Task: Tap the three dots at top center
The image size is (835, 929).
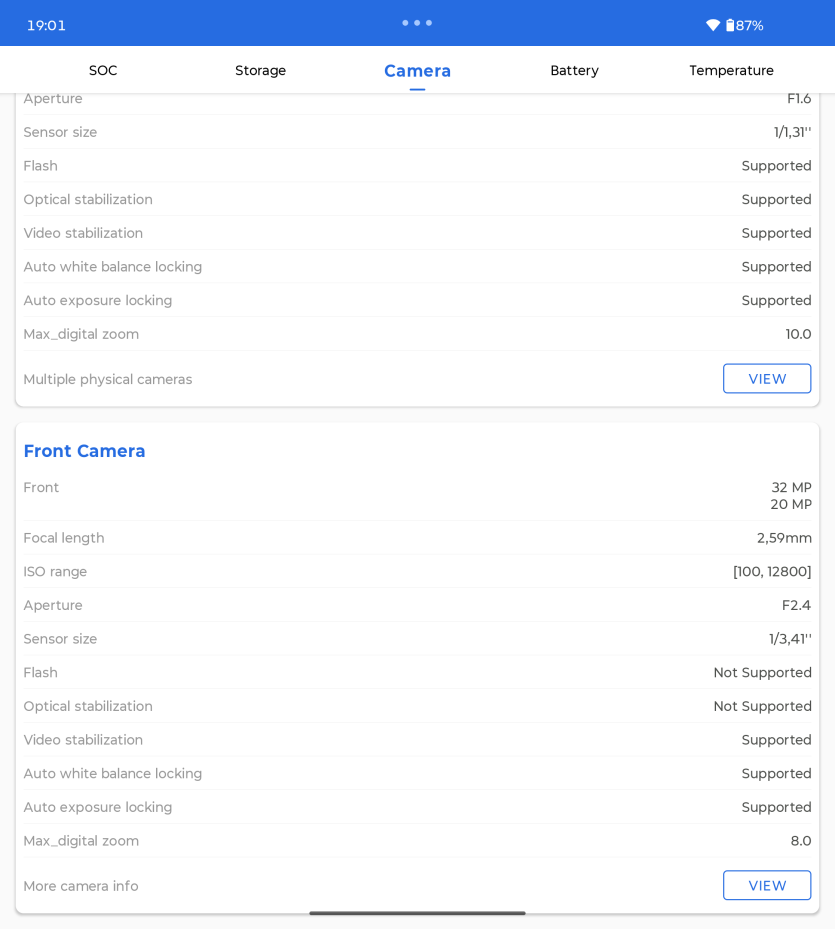Action: (x=417, y=23)
